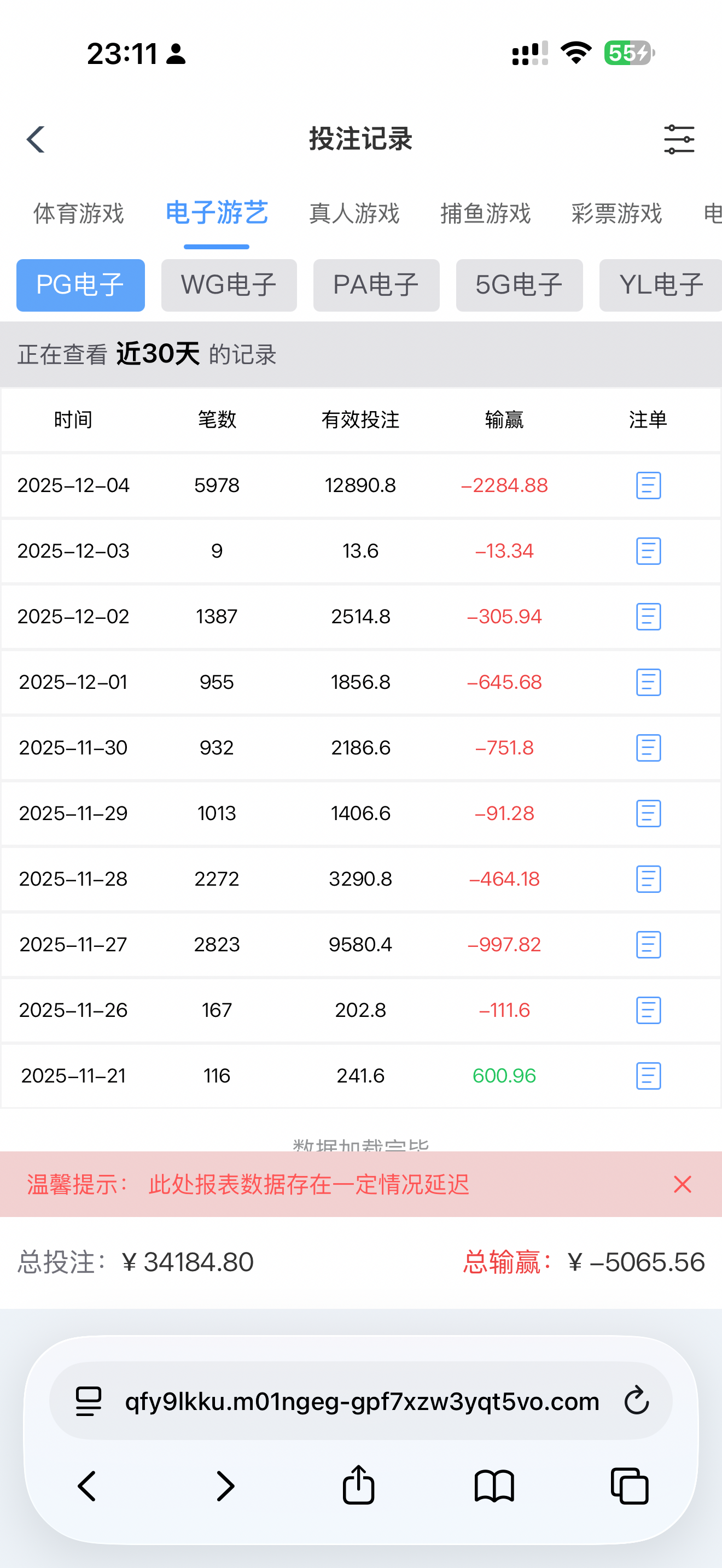Switch to the 真人游戏 tab

pos(354,214)
